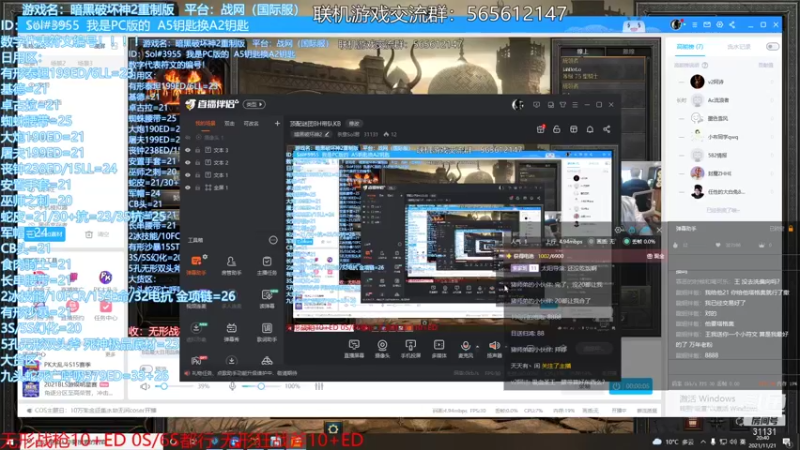Open the Windows notification center icon

pyautogui.click(x=788, y=441)
